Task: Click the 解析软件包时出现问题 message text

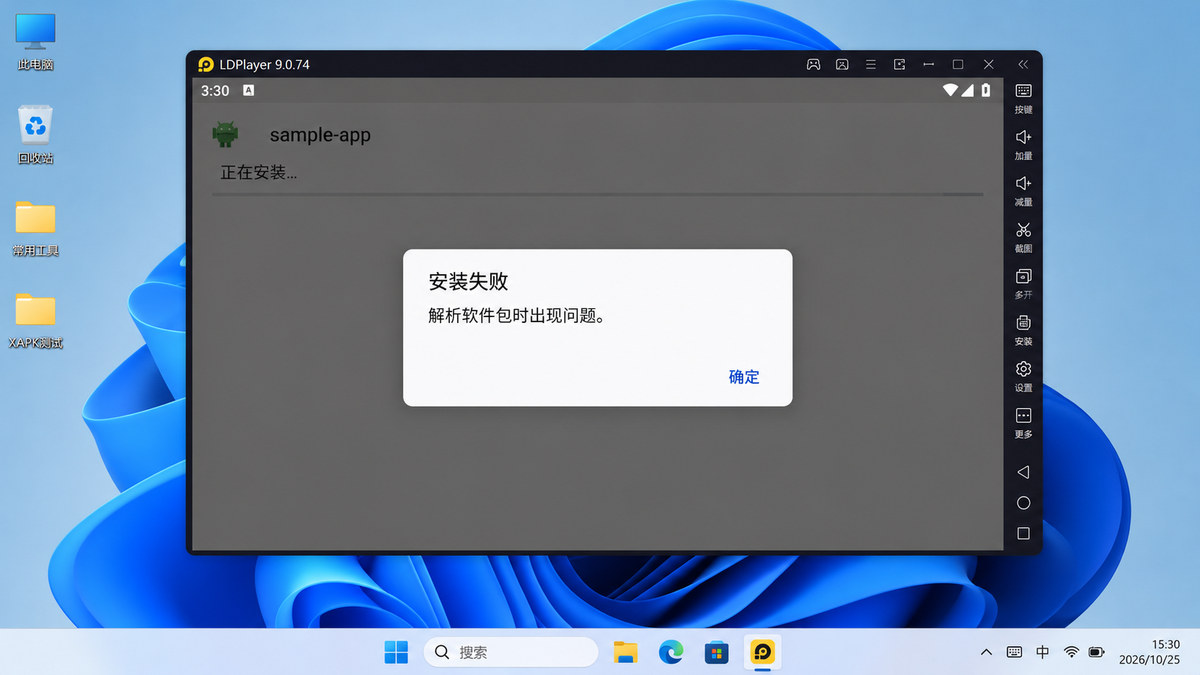Action: click(x=517, y=316)
